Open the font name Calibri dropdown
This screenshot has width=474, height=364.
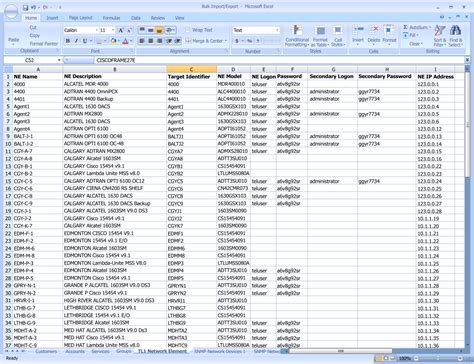click(97, 30)
